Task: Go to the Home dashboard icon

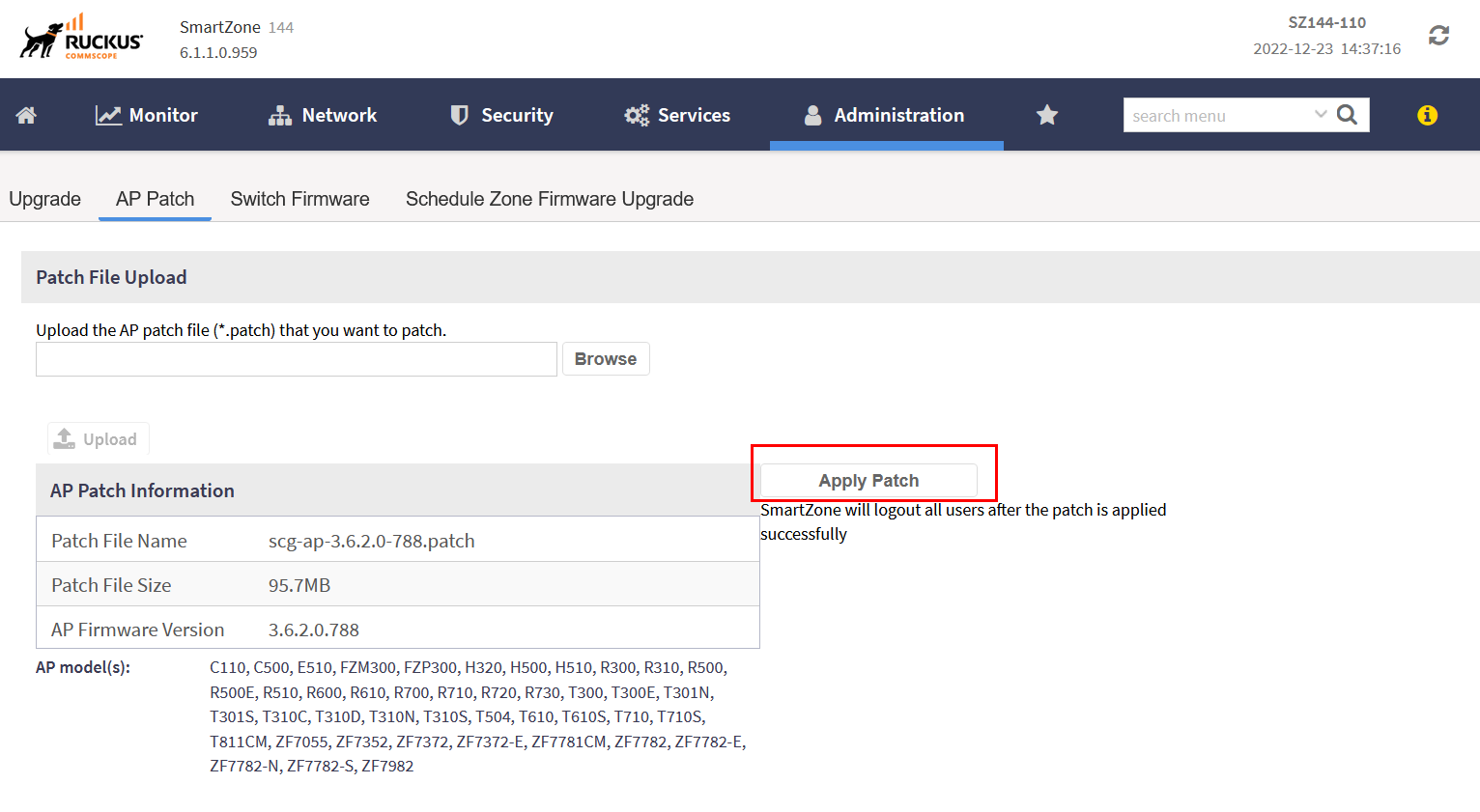Action: (26, 115)
